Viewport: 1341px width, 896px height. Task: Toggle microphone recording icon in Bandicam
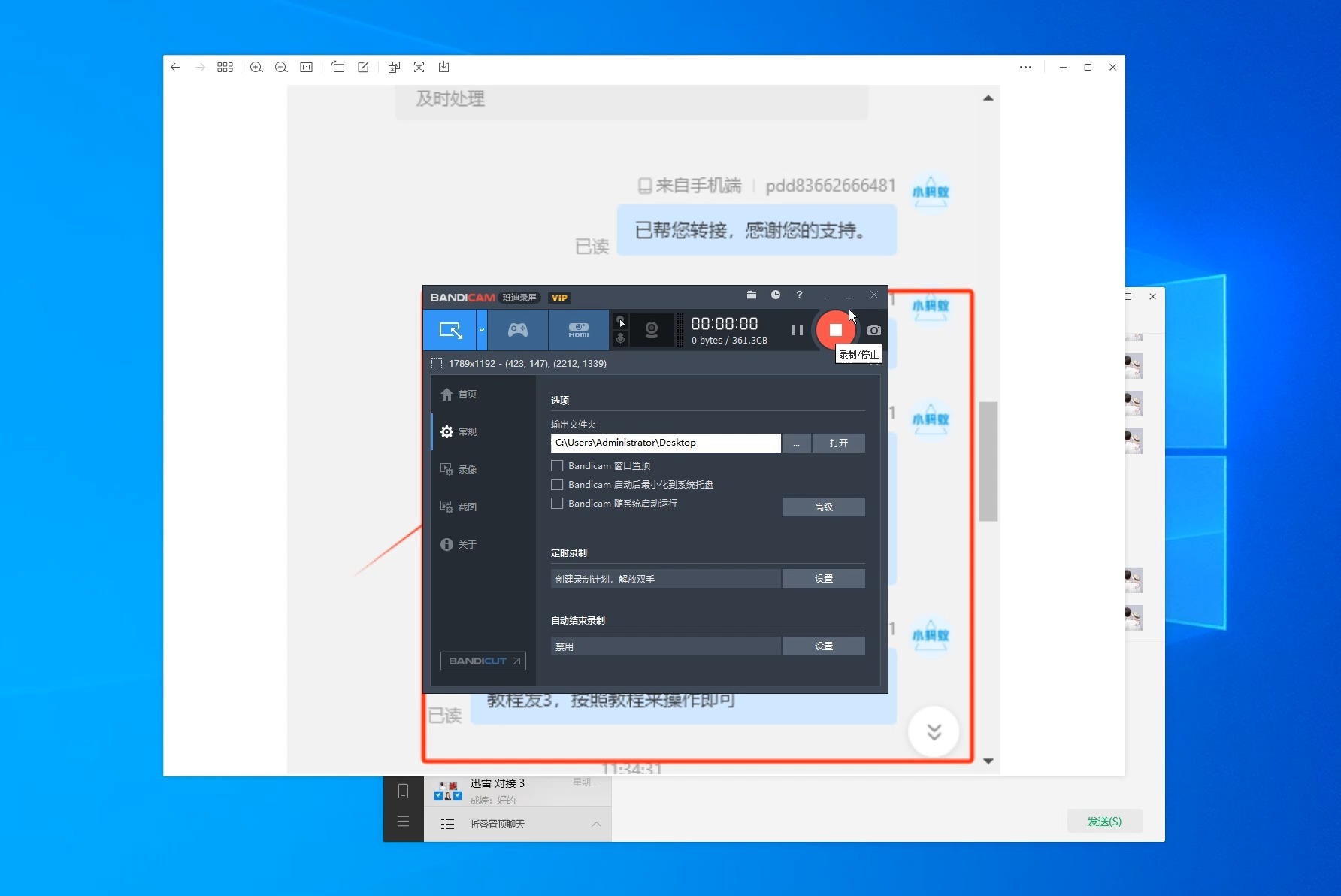click(621, 339)
